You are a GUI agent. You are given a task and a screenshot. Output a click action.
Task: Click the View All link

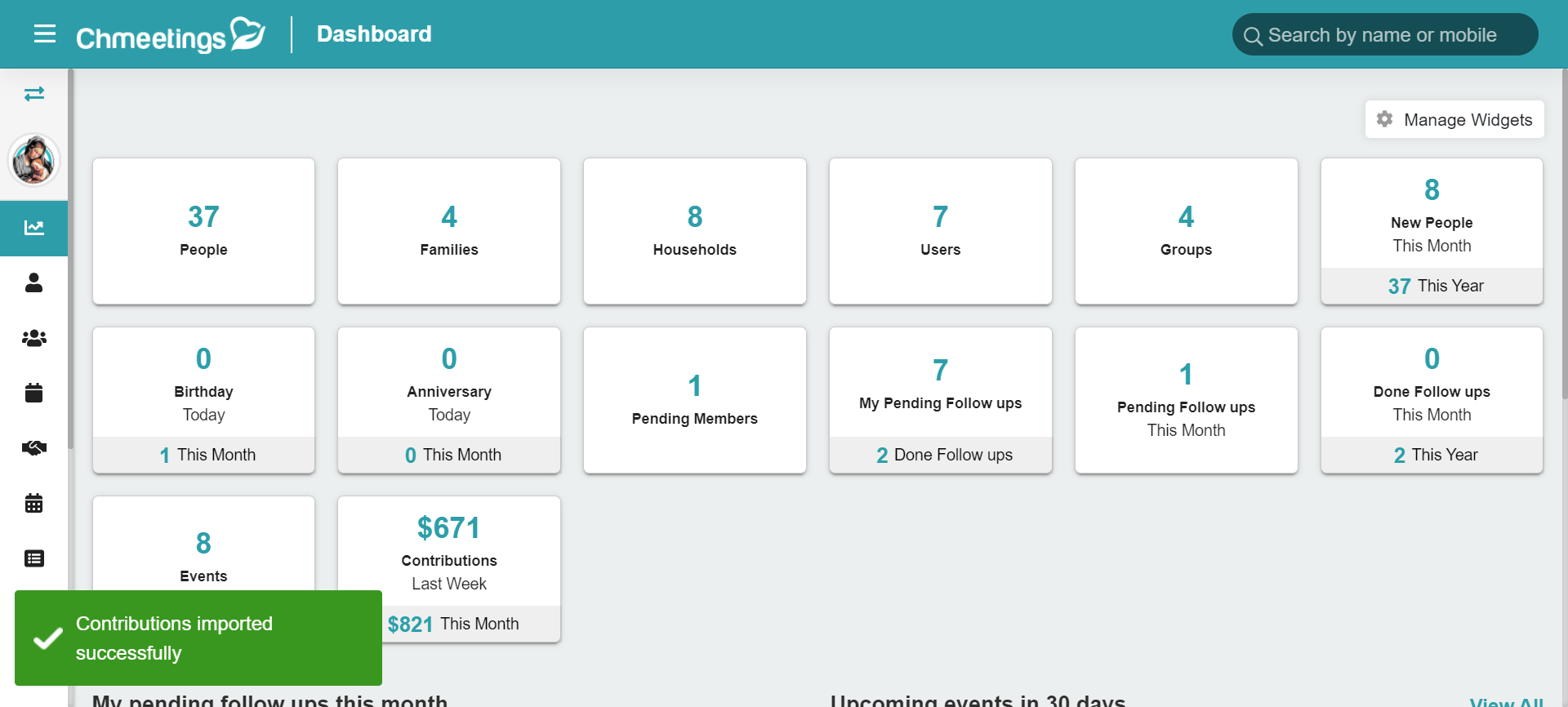1506,701
